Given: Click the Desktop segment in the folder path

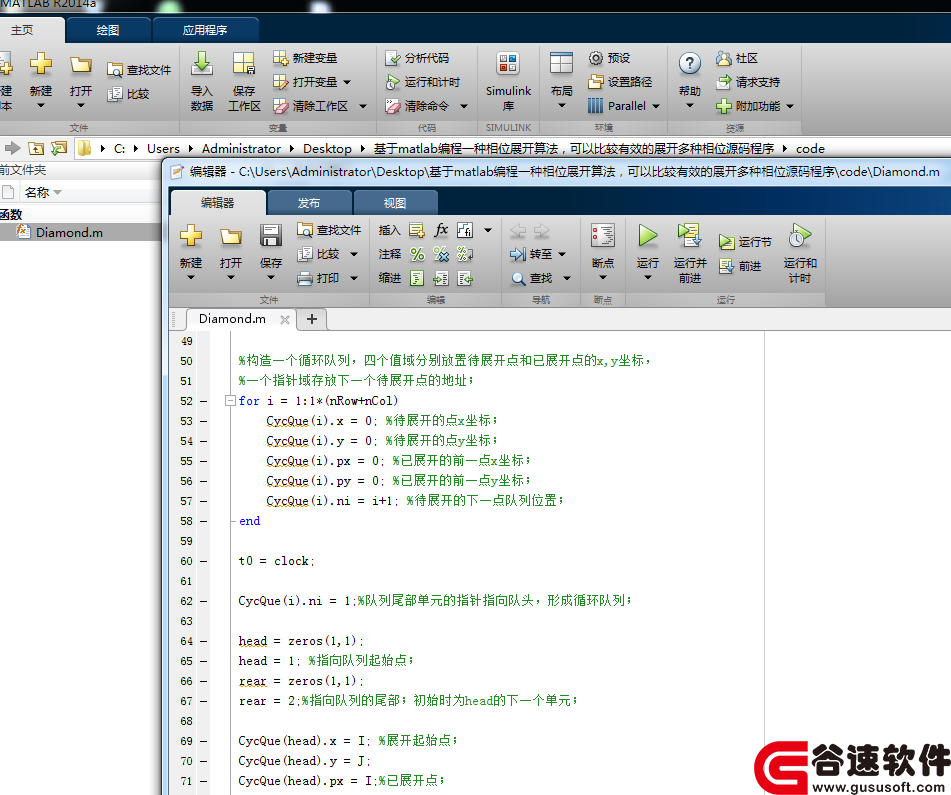Looking at the screenshot, I should tap(328, 149).
